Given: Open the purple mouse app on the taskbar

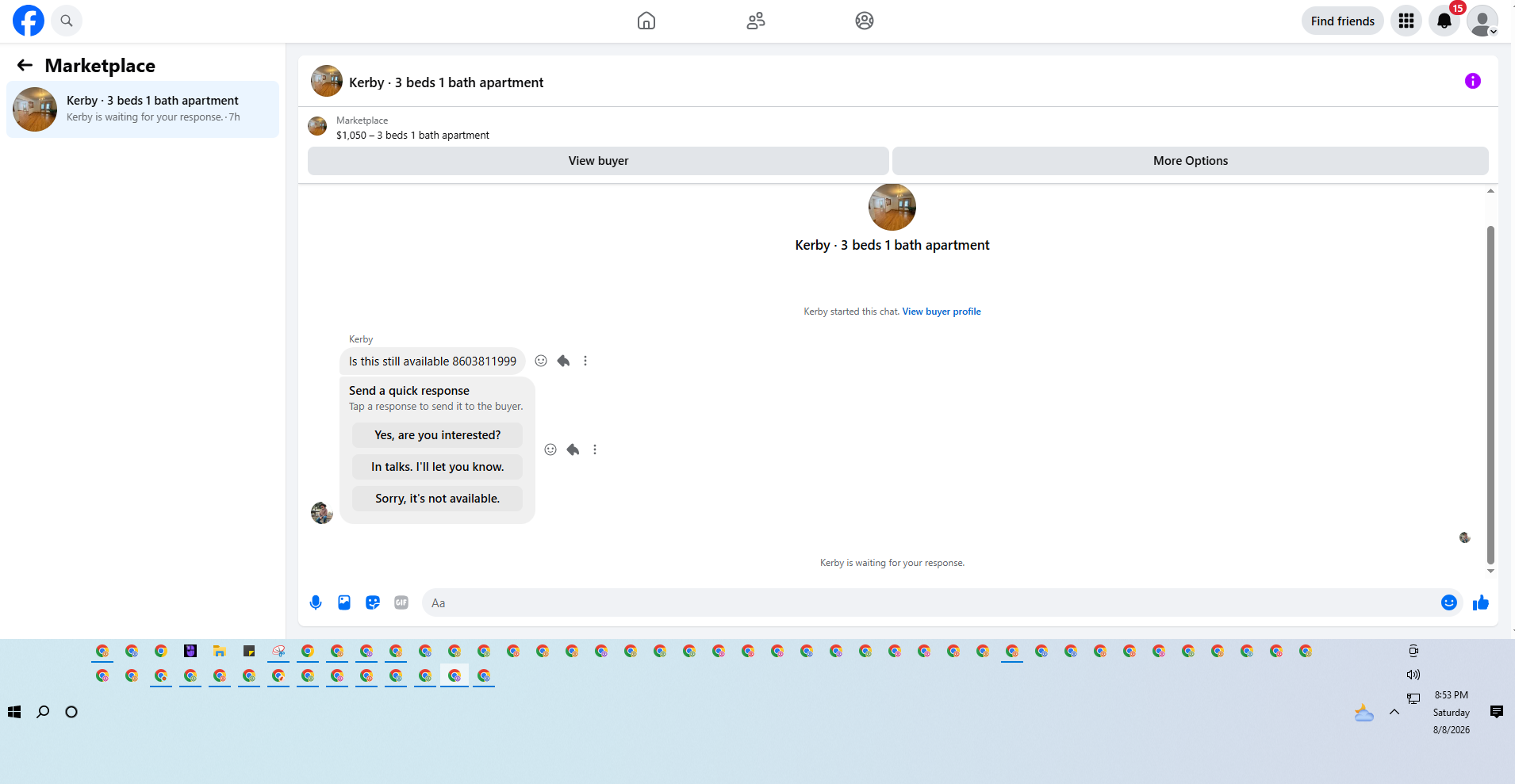Looking at the screenshot, I should pyautogui.click(x=190, y=651).
